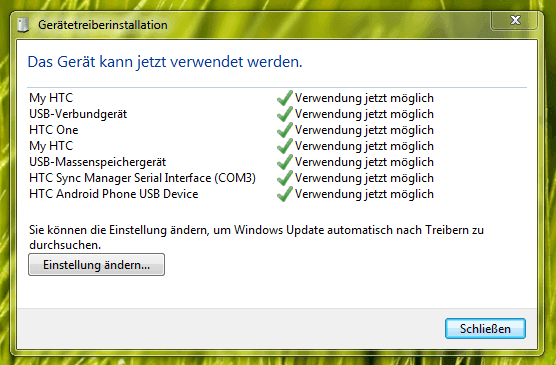556x365 pixels.
Task: Click green checkmark beside HTC One
Action: pyautogui.click(x=284, y=130)
